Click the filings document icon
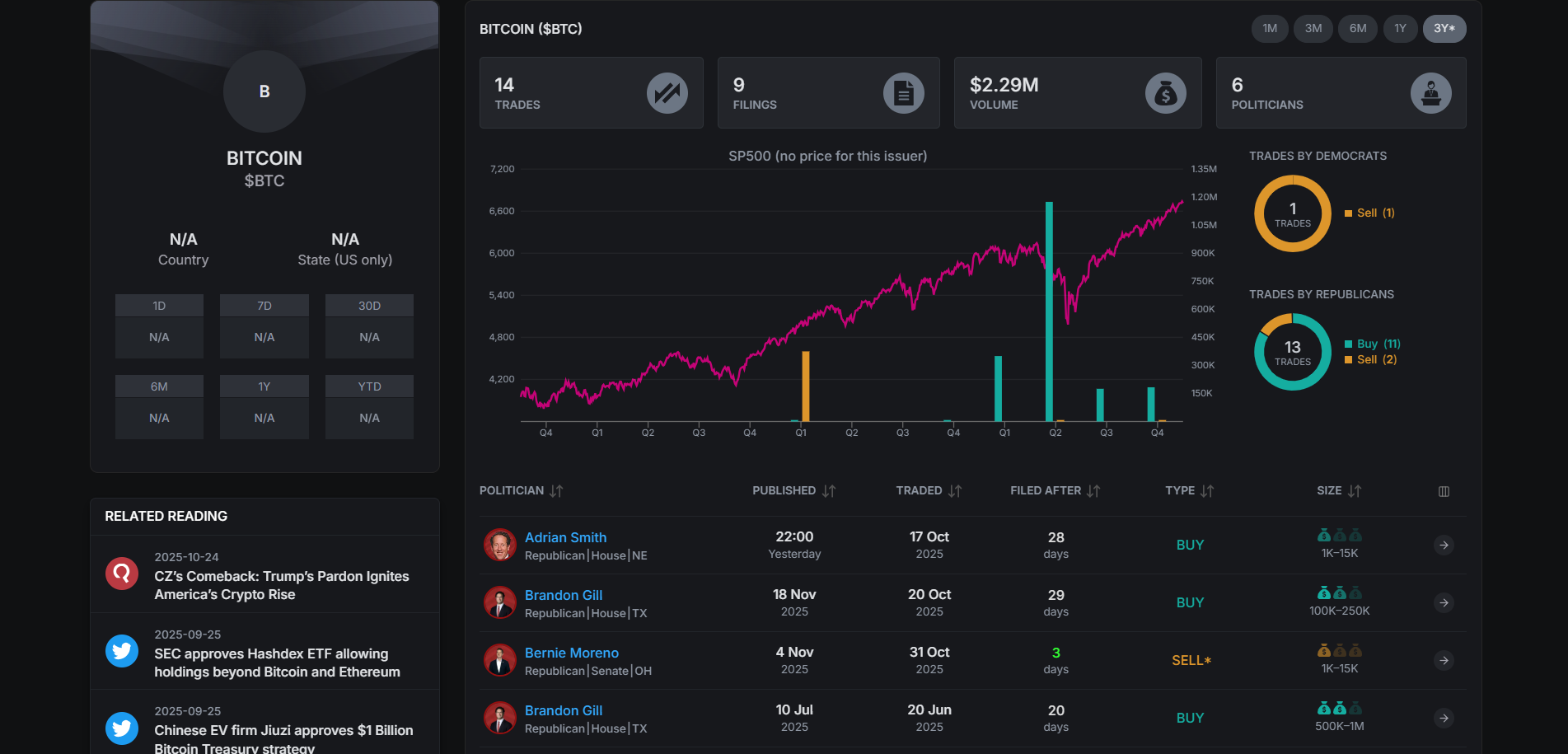The width and height of the screenshot is (1568, 754). (903, 93)
